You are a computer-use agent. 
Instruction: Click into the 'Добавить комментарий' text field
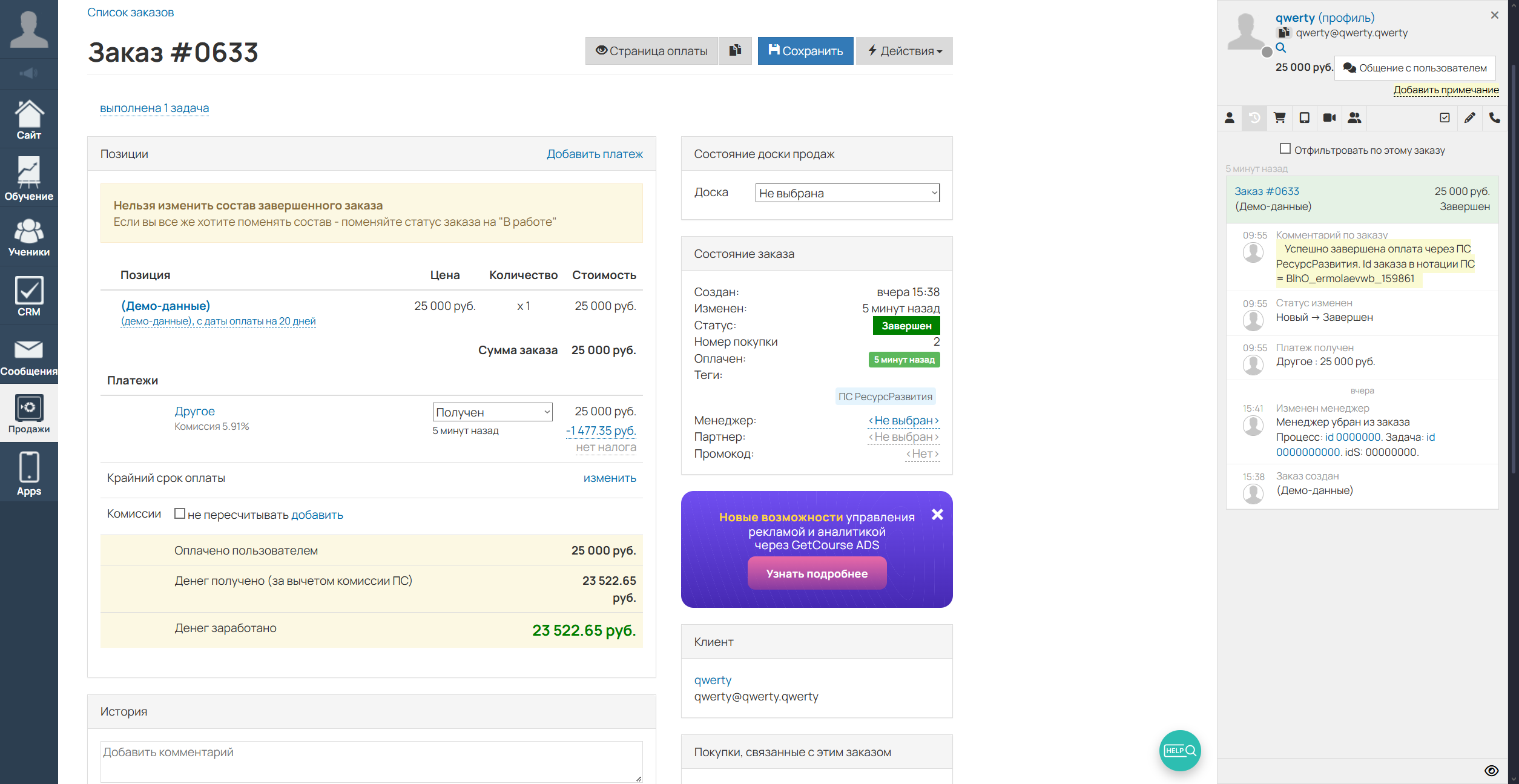point(371,760)
